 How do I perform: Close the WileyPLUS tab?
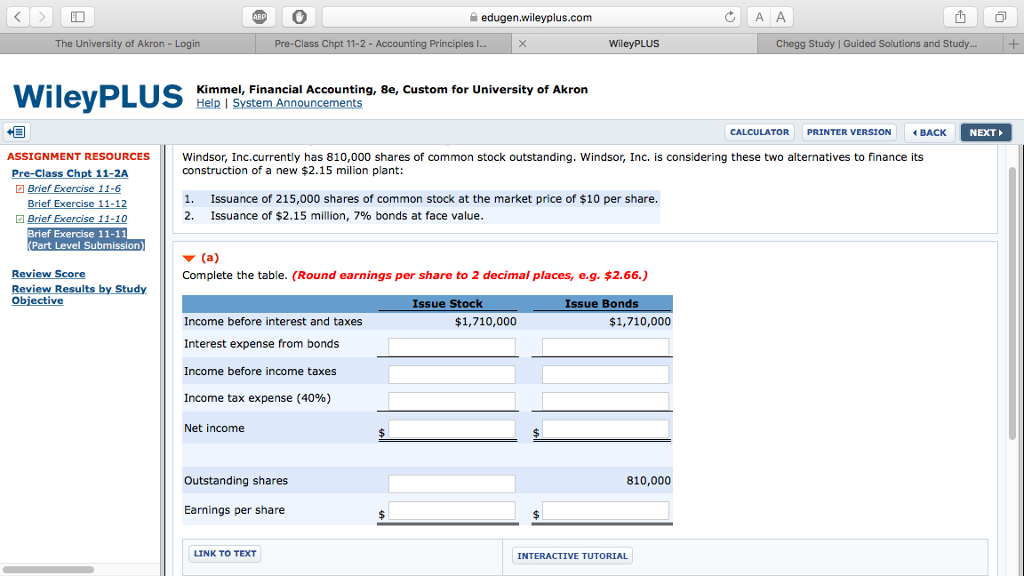pyautogui.click(x=522, y=44)
